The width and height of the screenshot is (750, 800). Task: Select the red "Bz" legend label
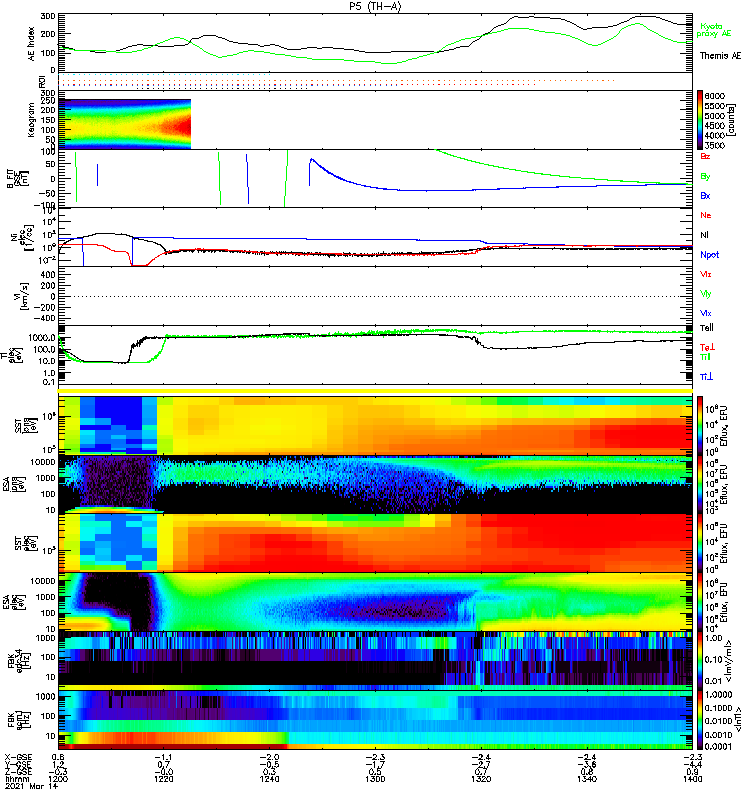[705, 156]
